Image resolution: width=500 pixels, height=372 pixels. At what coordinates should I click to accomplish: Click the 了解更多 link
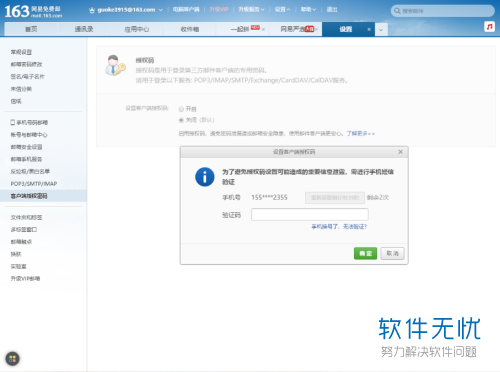(360, 134)
